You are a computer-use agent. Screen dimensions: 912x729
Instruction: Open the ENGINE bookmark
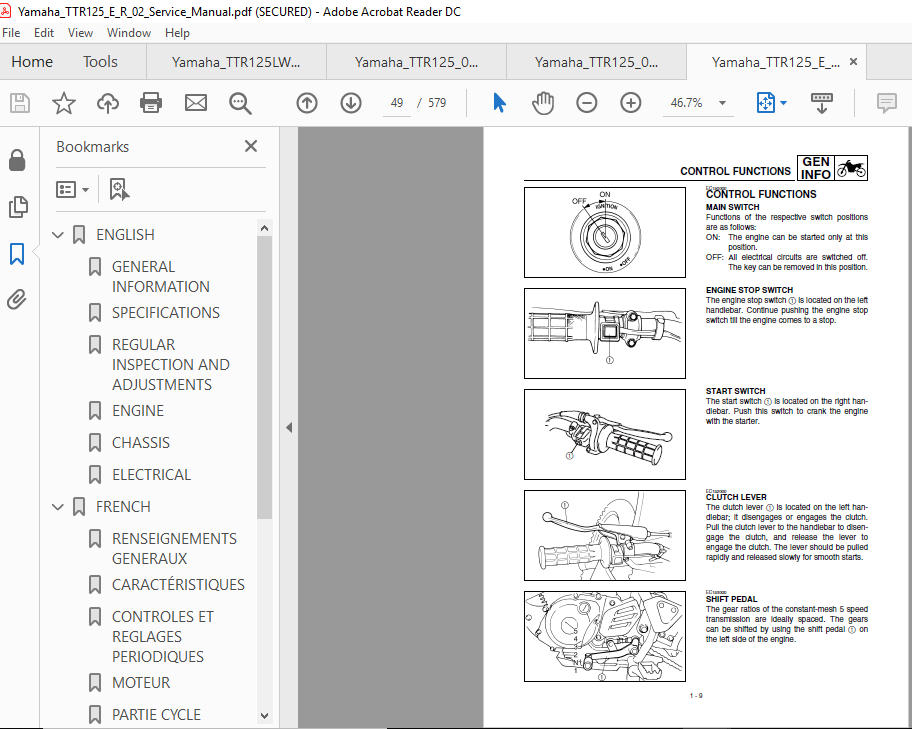[138, 411]
